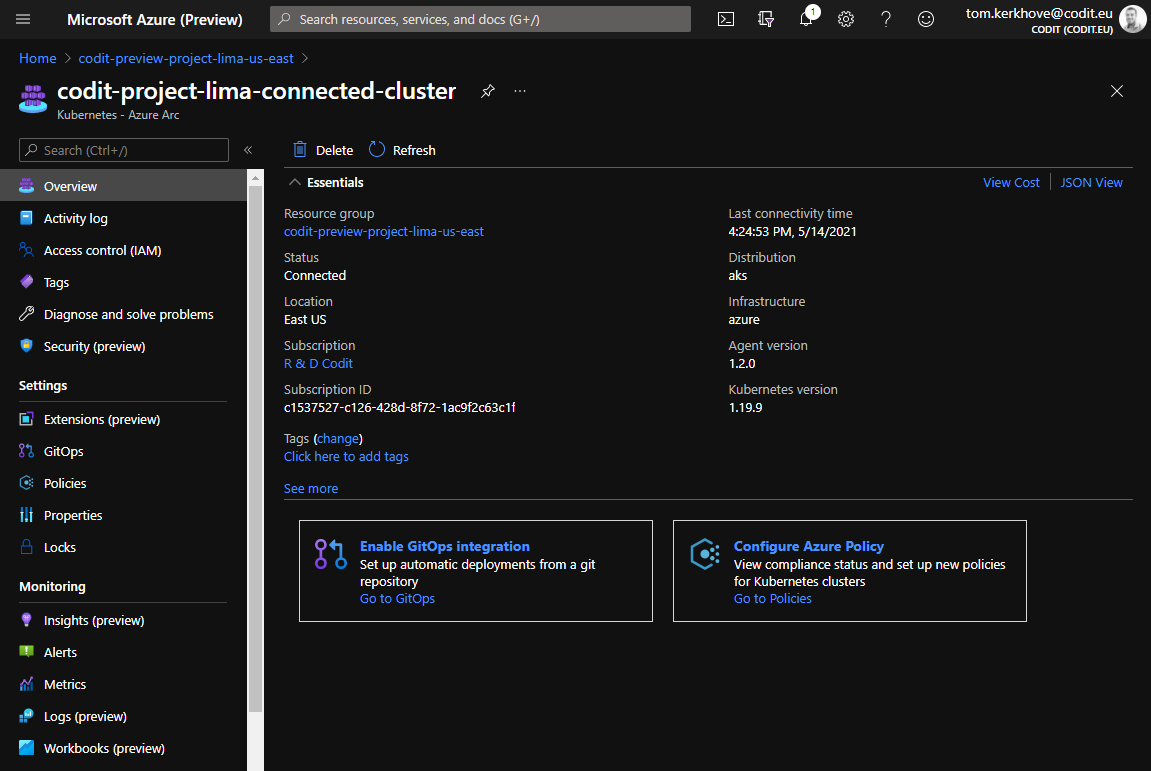Click the Go to Policies link
1151x771 pixels.
coord(772,598)
